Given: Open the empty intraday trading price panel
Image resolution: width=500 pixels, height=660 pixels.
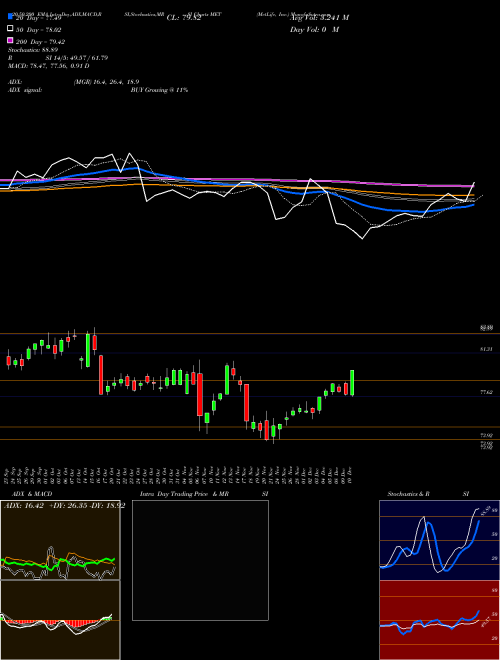Looking at the screenshot, I should [200, 560].
